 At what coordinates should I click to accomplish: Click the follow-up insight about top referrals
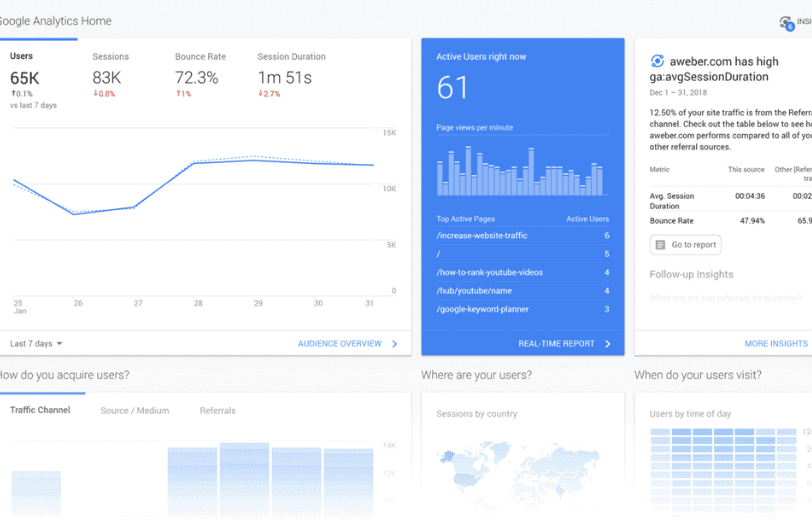coord(726,298)
